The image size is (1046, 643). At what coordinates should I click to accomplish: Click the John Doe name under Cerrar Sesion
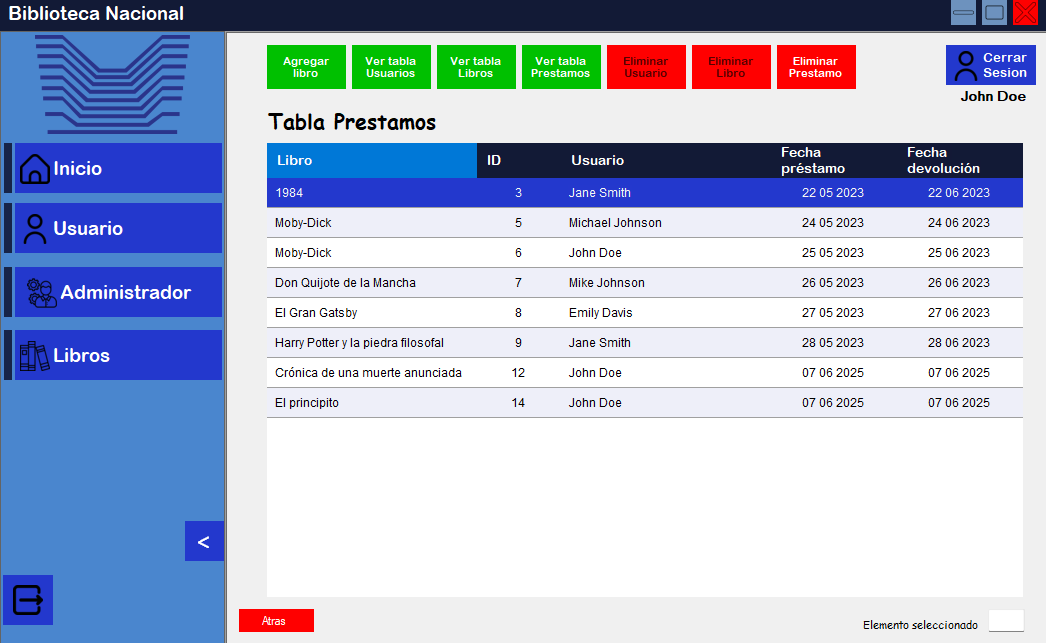993,97
